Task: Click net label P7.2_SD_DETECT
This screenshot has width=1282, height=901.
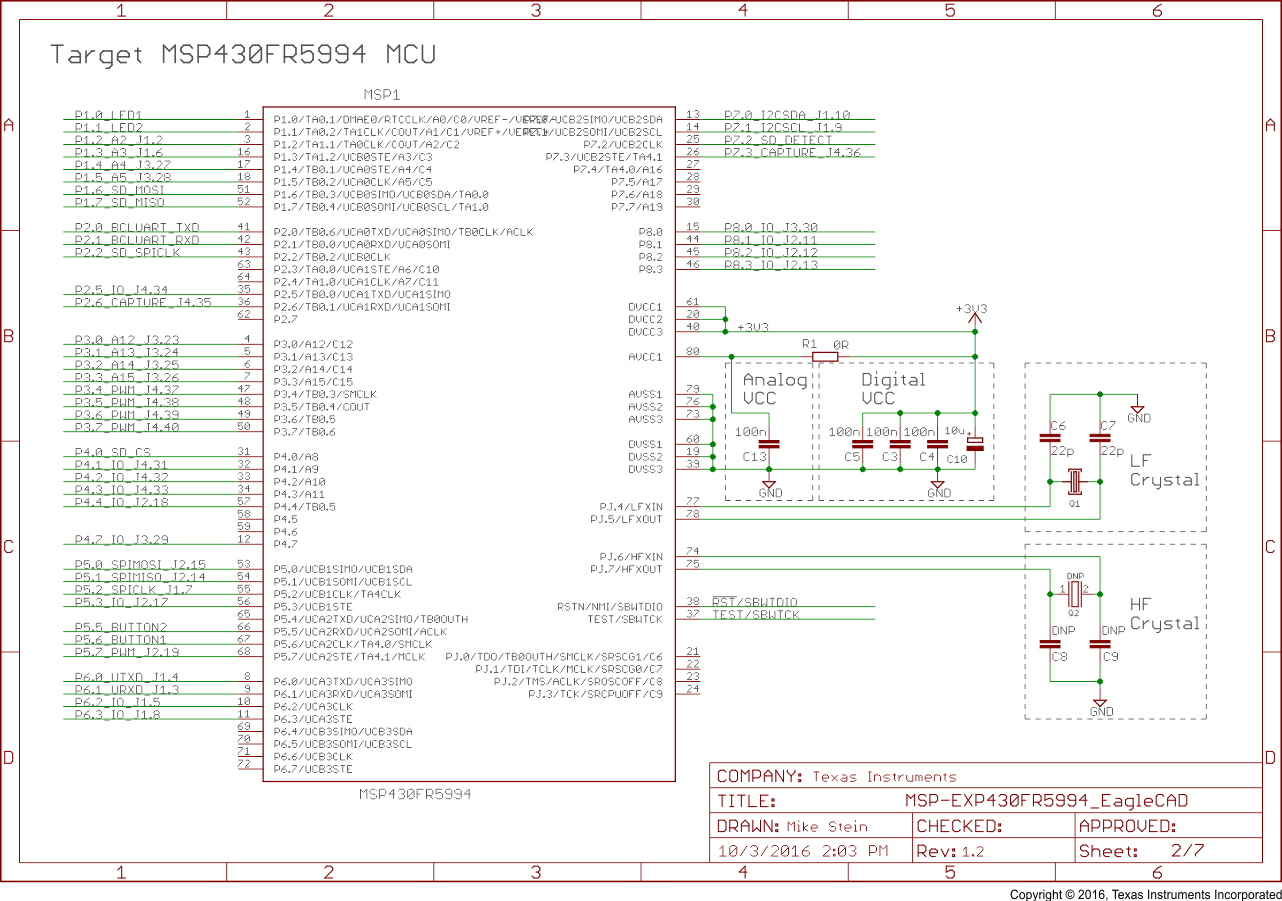Action: [x=778, y=140]
